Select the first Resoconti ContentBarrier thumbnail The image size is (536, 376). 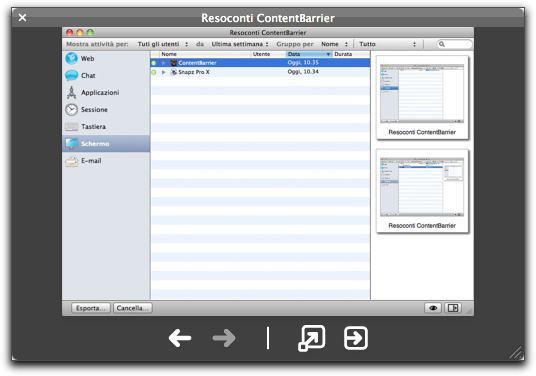422,98
